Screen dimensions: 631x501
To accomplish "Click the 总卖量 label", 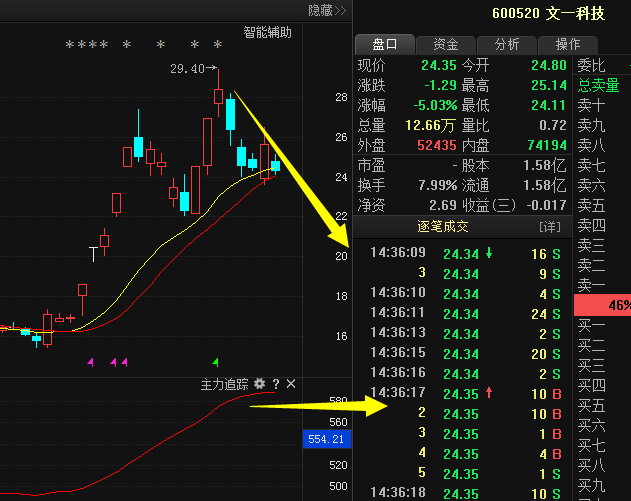I will [598, 85].
